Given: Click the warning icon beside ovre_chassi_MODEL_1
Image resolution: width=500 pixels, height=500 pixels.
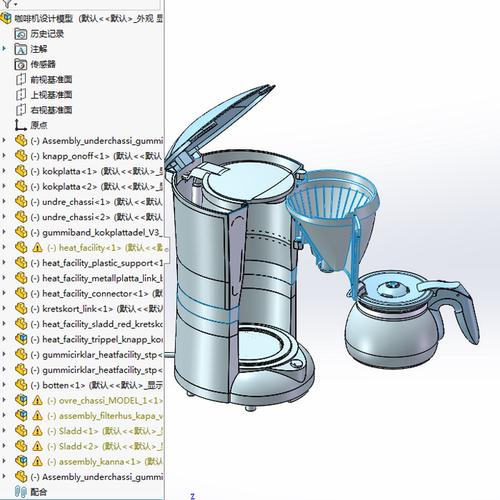Looking at the screenshot, I should point(37,400).
